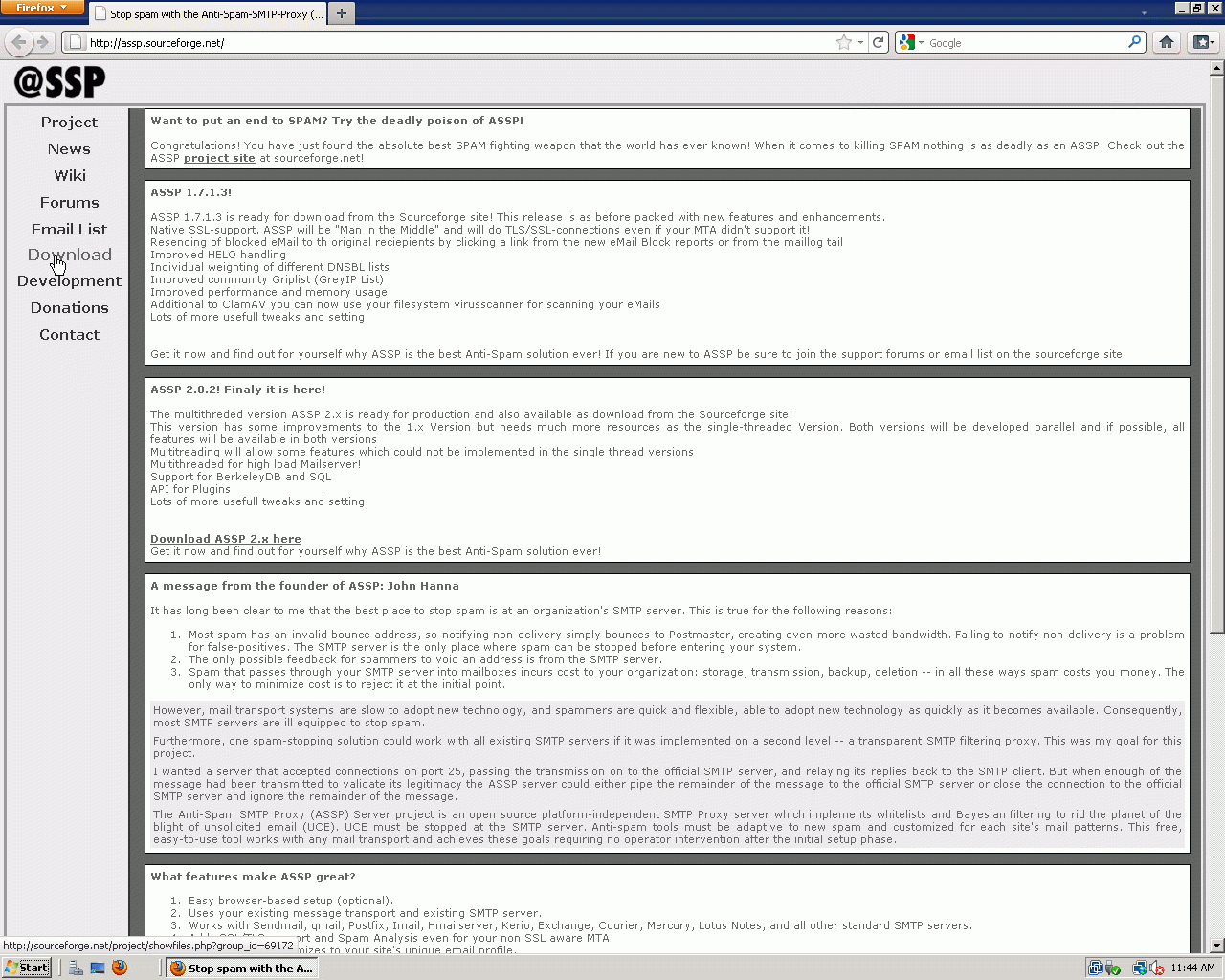Visit Forums from the sidebar

point(69,203)
